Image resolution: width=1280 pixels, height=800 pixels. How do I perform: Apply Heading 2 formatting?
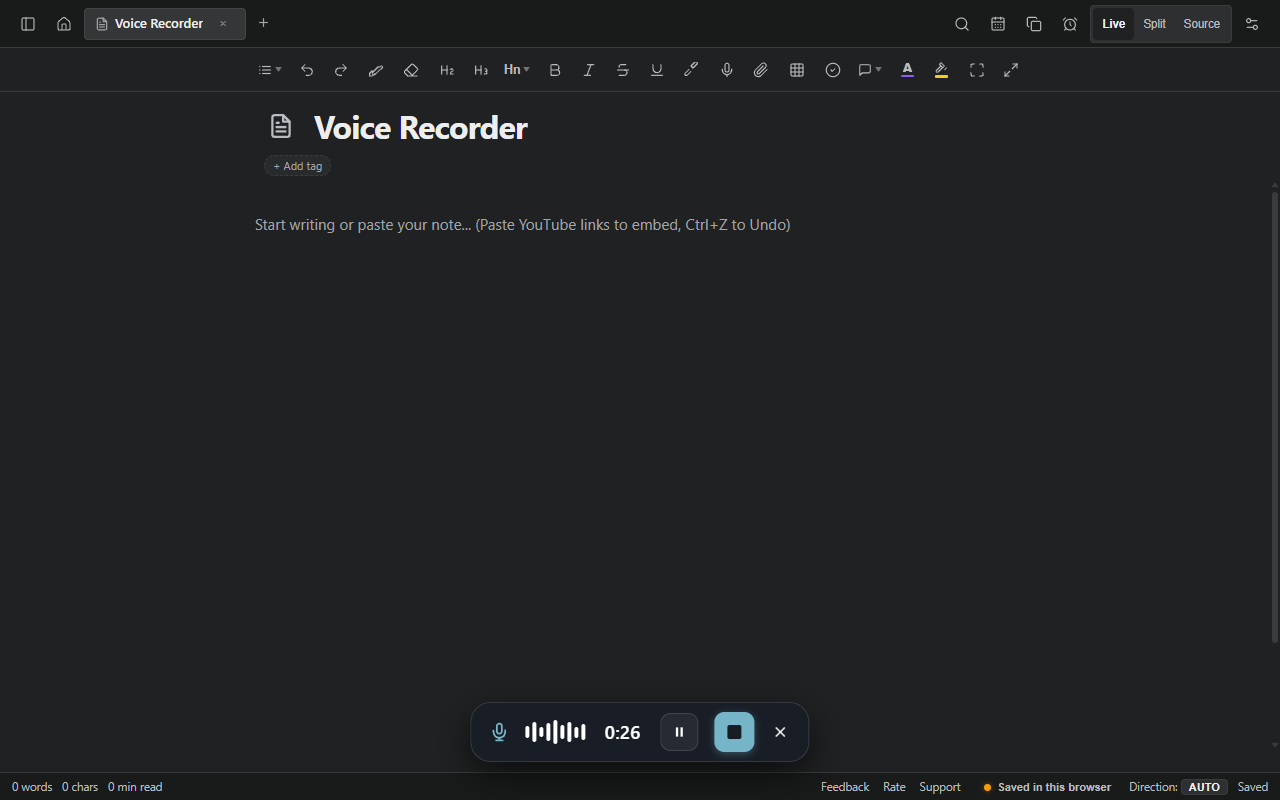pos(447,70)
